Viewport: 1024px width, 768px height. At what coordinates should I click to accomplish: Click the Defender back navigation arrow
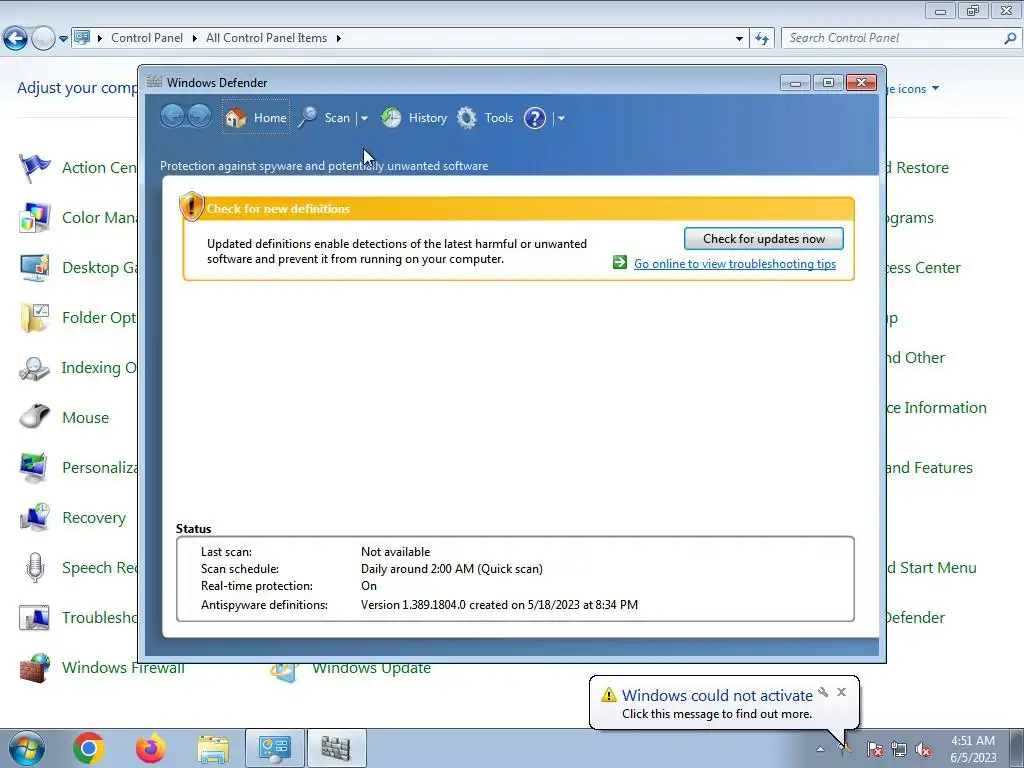[x=172, y=116]
